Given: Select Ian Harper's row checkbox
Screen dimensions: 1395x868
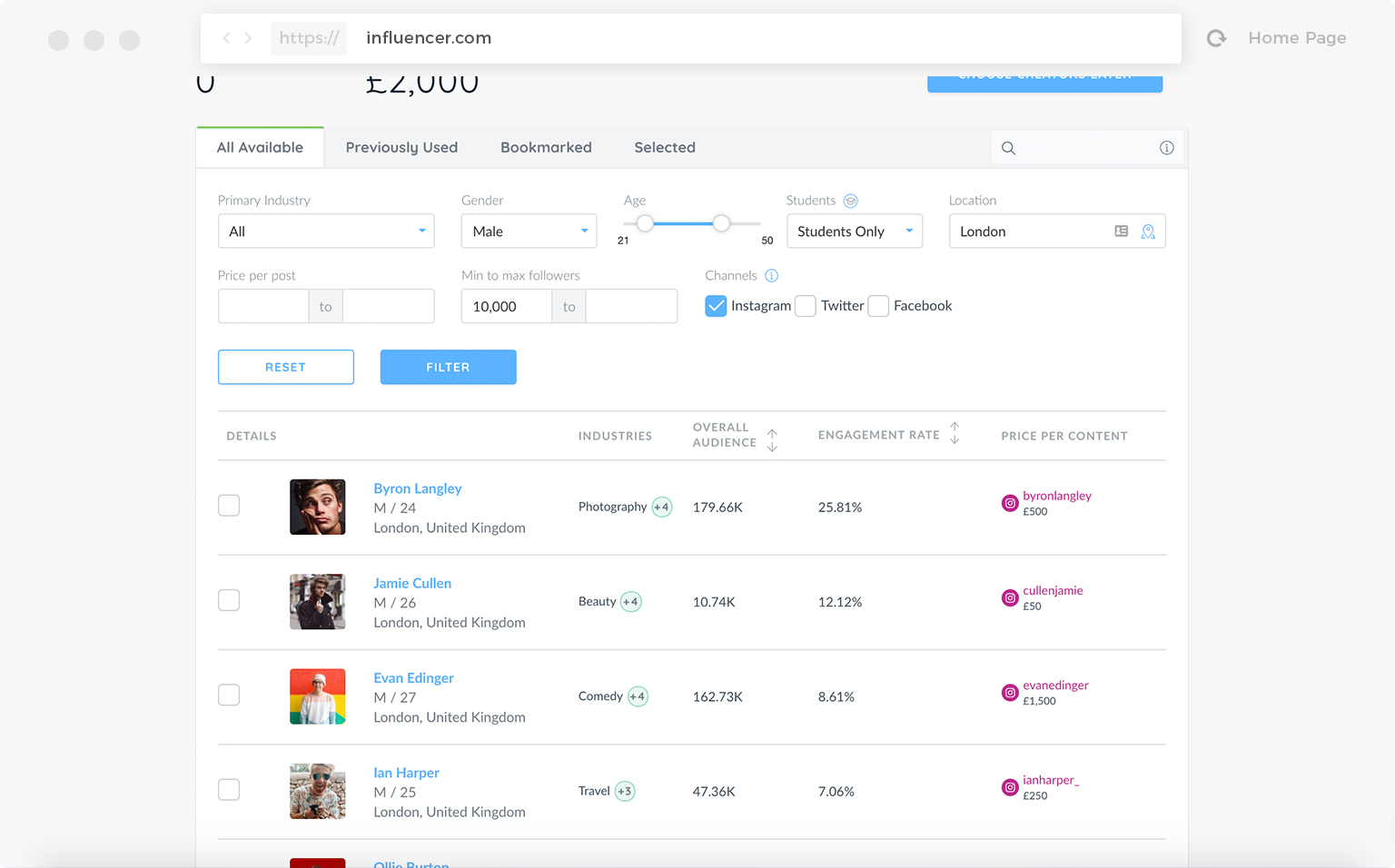Looking at the screenshot, I should point(229,790).
